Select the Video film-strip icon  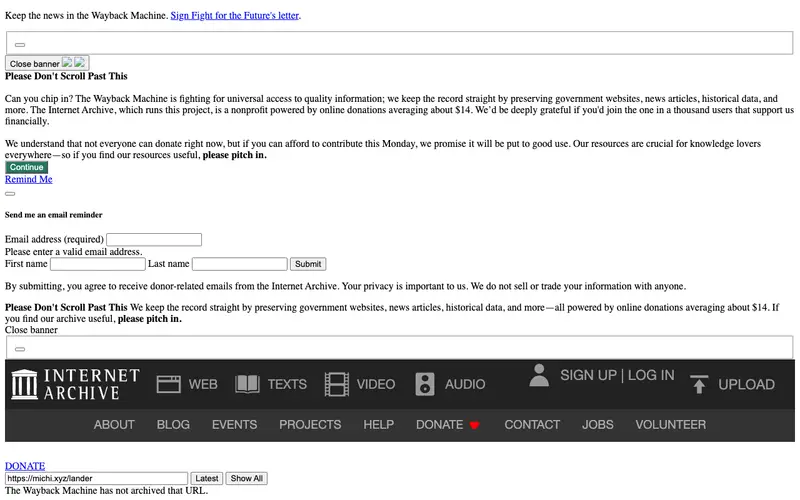337,384
